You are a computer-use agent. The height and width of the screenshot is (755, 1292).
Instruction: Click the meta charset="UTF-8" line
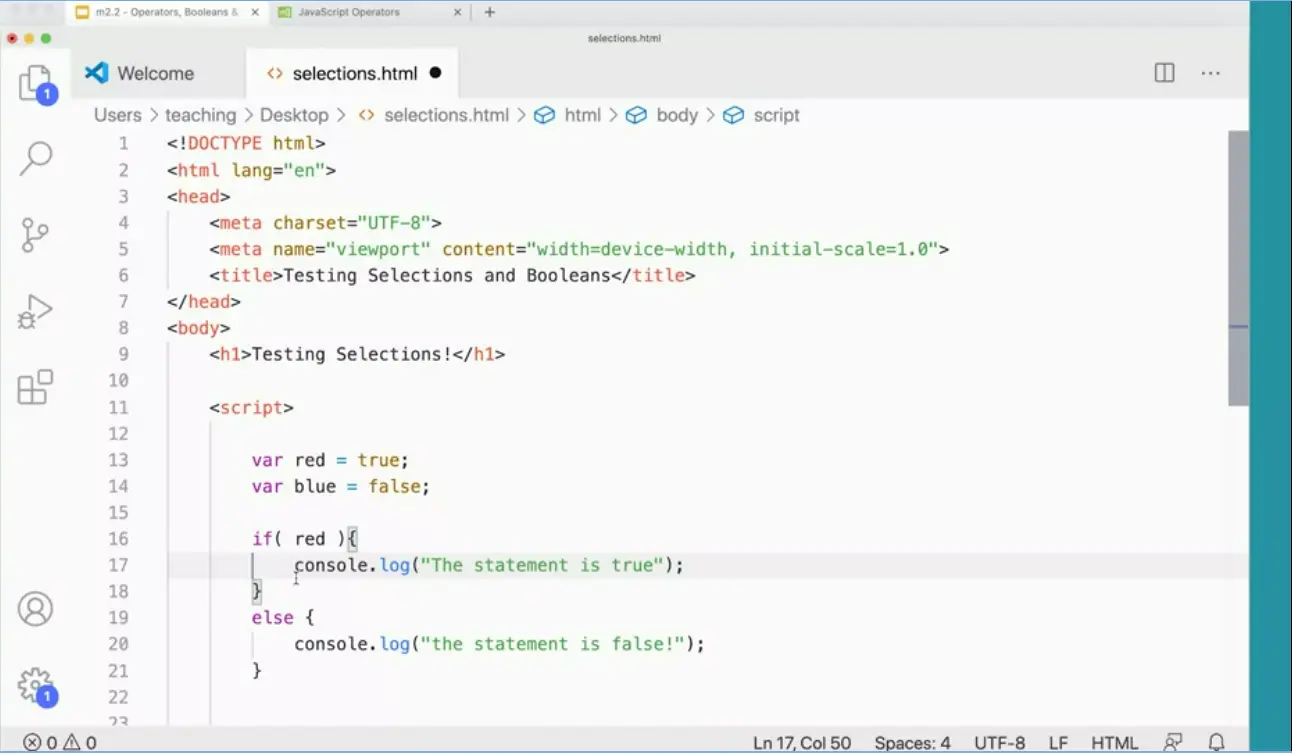325,222
